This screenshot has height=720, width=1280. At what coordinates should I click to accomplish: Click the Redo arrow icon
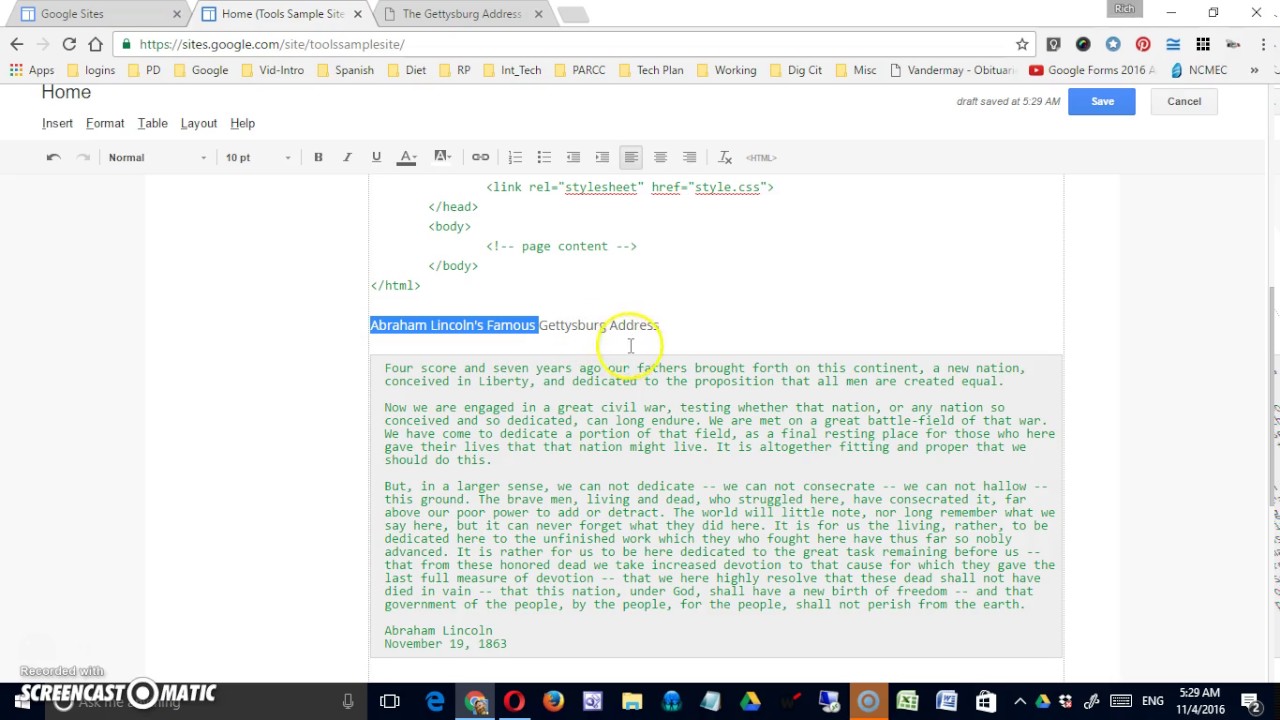pyautogui.click(x=84, y=157)
